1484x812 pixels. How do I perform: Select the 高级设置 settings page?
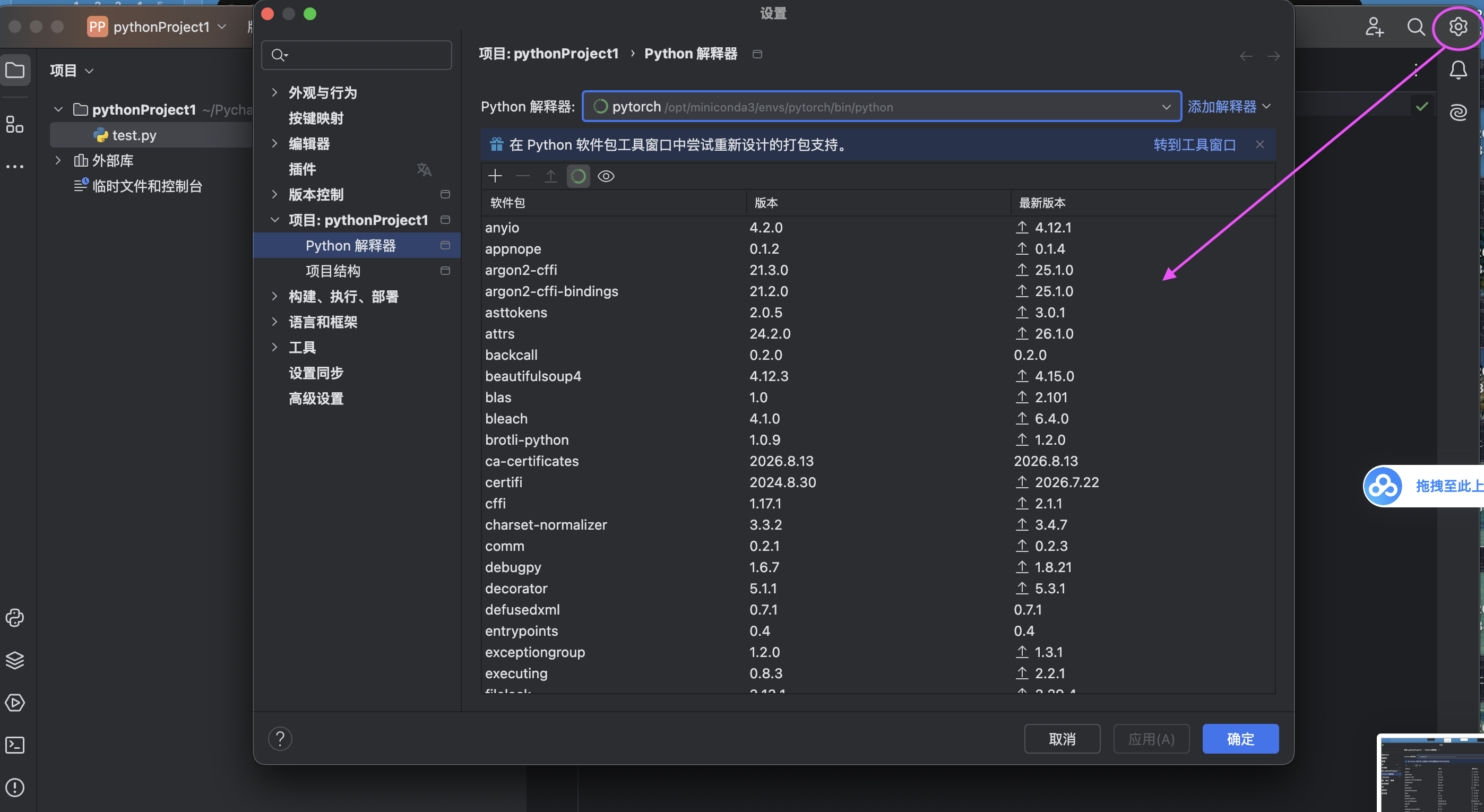[316, 398]
